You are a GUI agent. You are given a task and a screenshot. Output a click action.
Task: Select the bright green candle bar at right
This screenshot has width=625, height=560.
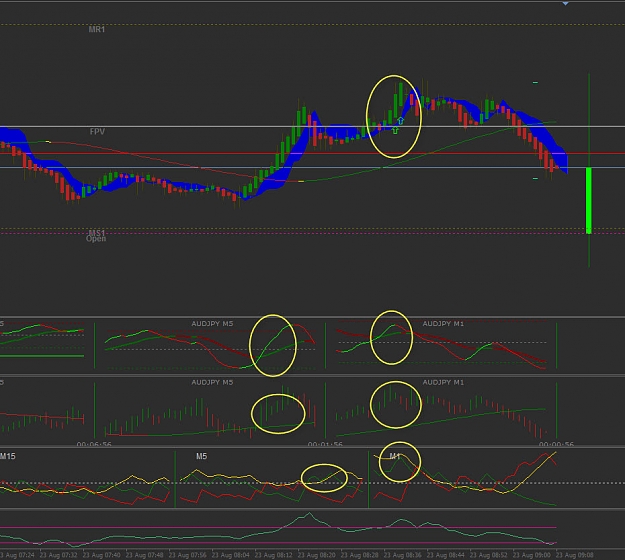click(589, 200)
